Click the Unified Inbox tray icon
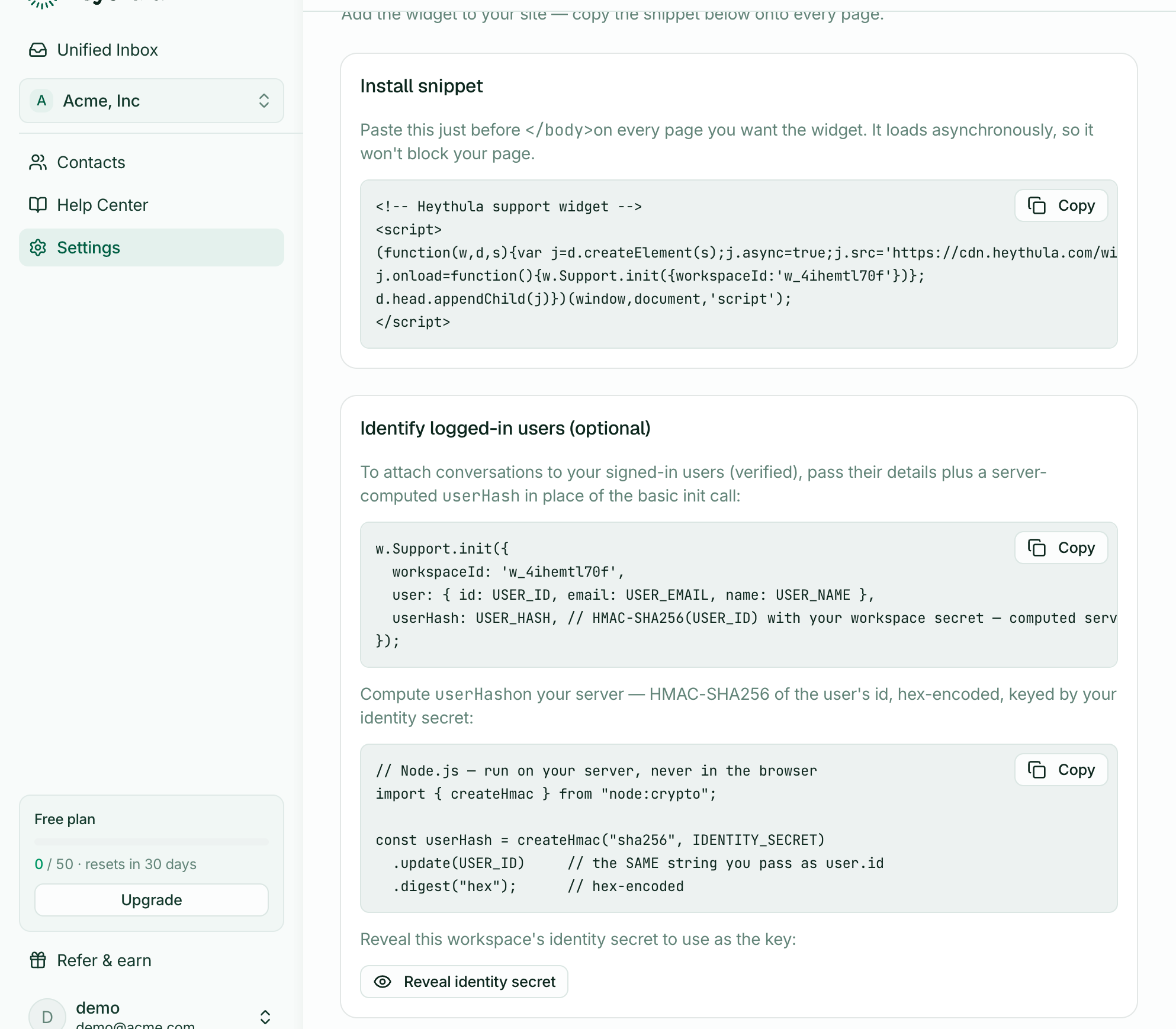The image size is (1176, 1029). point(38,50)
